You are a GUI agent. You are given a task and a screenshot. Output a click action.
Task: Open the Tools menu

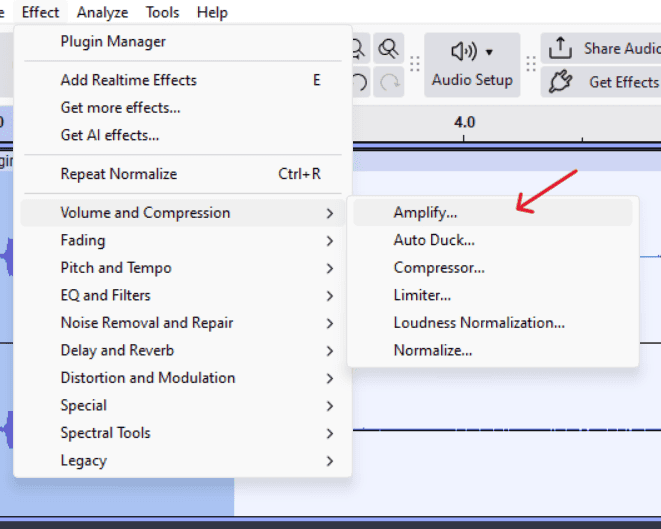coord(163,12)
